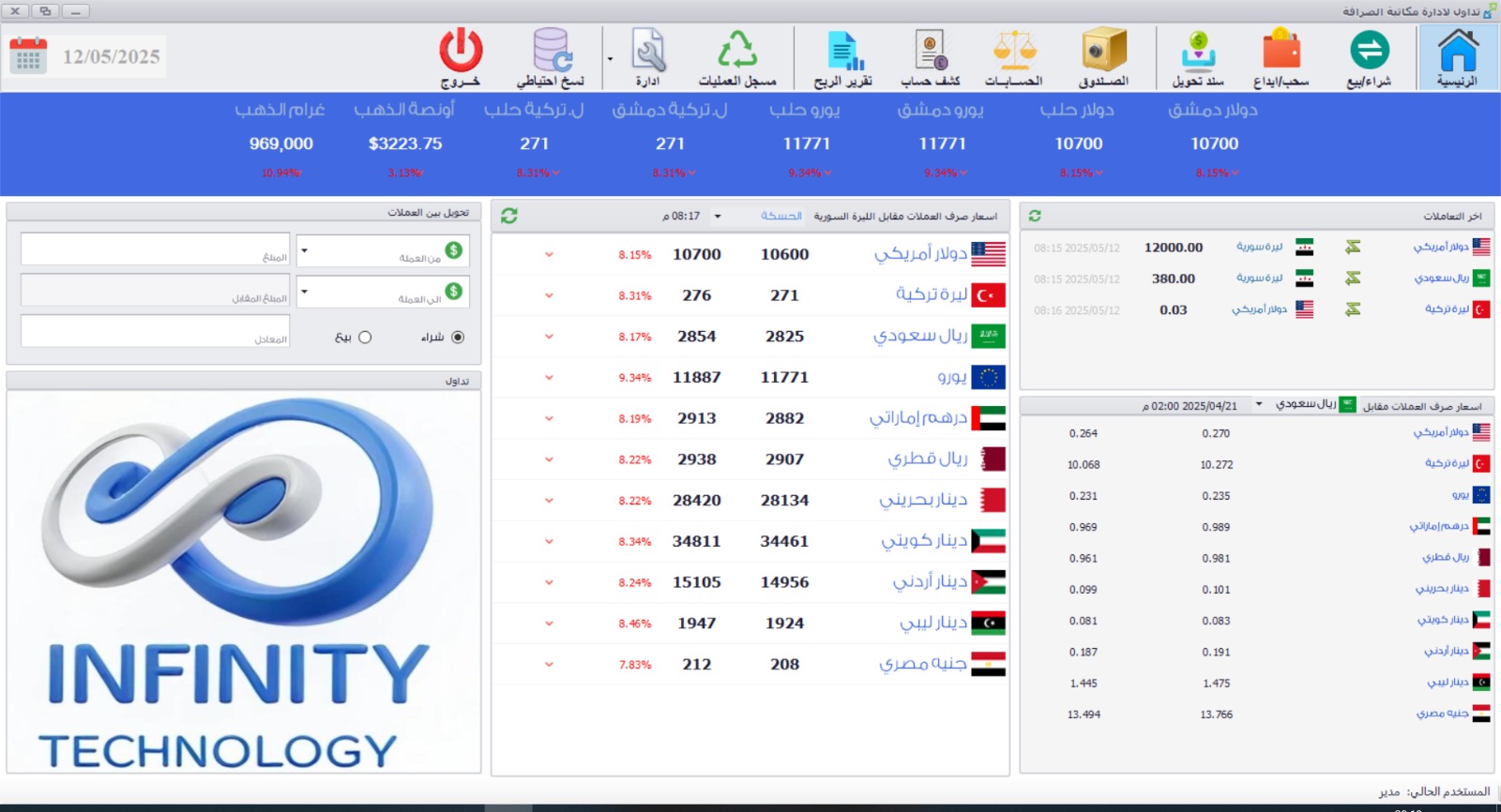The width and height of the screenshot is (1501, 812).
Task: Open تقرير الربح profit report icon
Action: click(x=843, y=58)
